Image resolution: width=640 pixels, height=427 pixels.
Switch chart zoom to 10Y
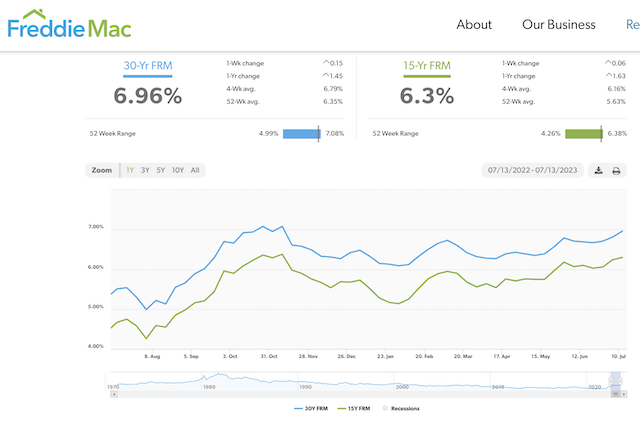[177, 170]
